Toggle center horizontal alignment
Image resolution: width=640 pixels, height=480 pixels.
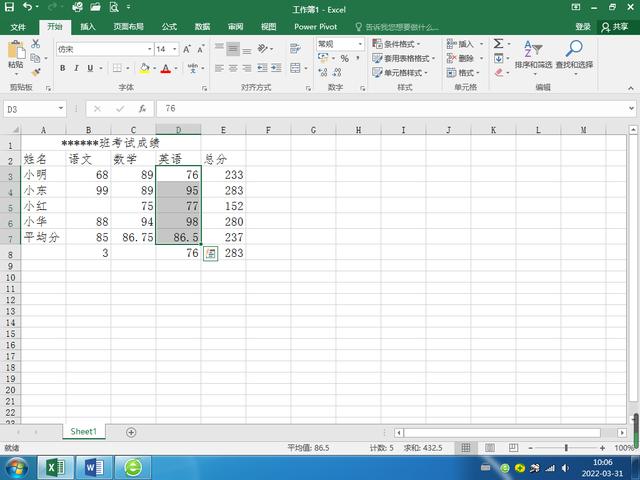point(233,68)
